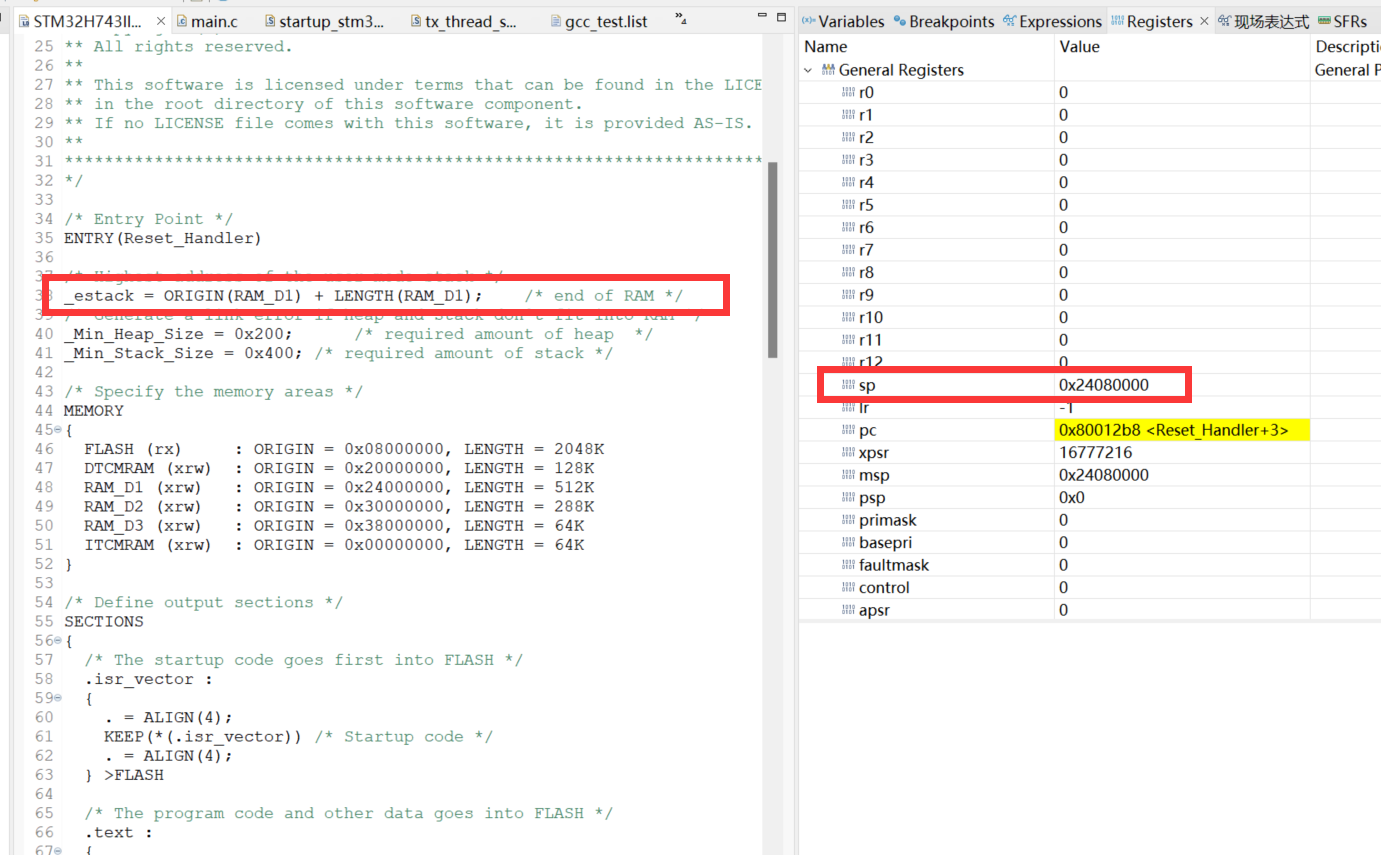The width and height of the screenshot is (1381, 855).
Task: Click the faultmask register icon
Action: (848, 565)
